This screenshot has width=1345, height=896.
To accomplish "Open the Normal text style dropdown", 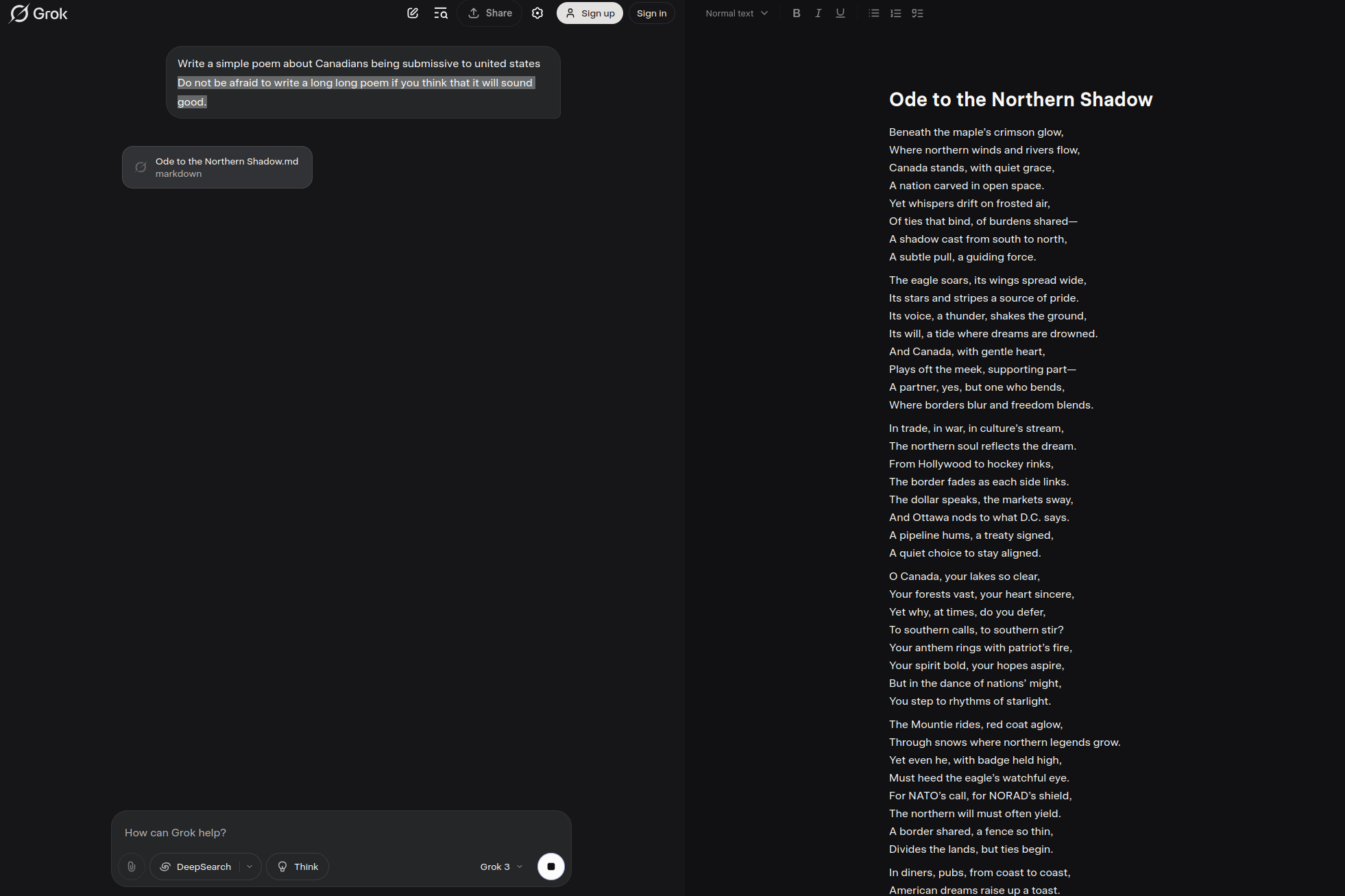I will click(736, 13).
